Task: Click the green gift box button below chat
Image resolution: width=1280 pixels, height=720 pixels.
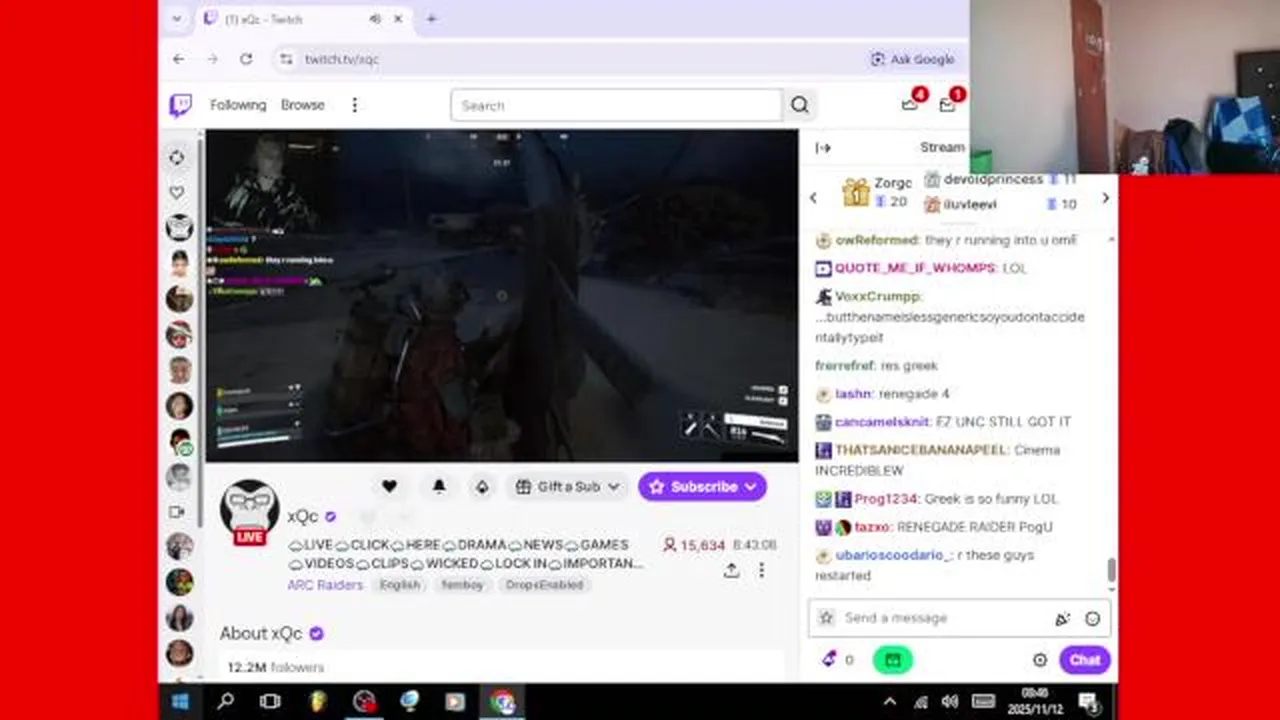Action: coord(892,659)
